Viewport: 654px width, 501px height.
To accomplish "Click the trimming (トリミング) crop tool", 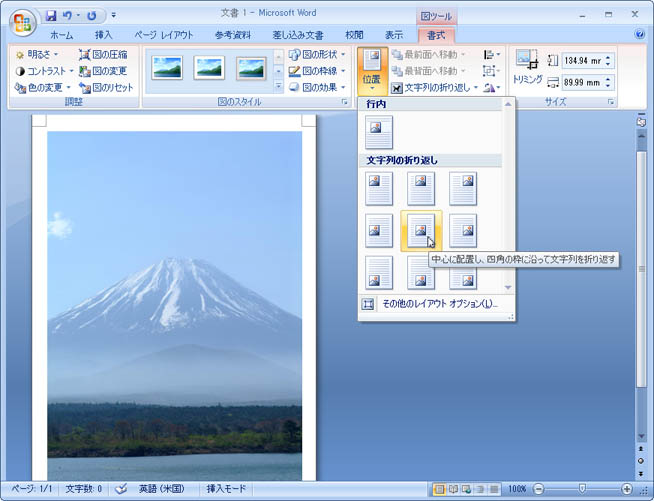I will pyautogui.click(x=526, y=66).
